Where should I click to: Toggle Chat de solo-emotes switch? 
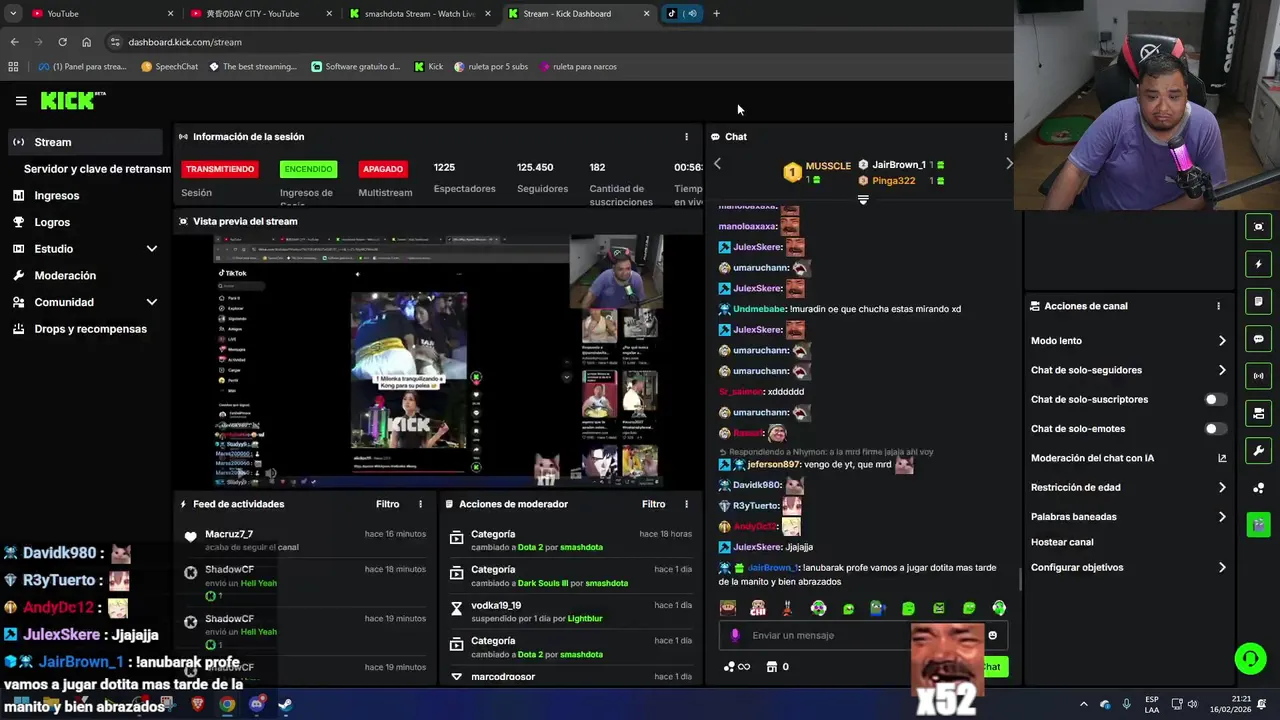[1215, 429]
